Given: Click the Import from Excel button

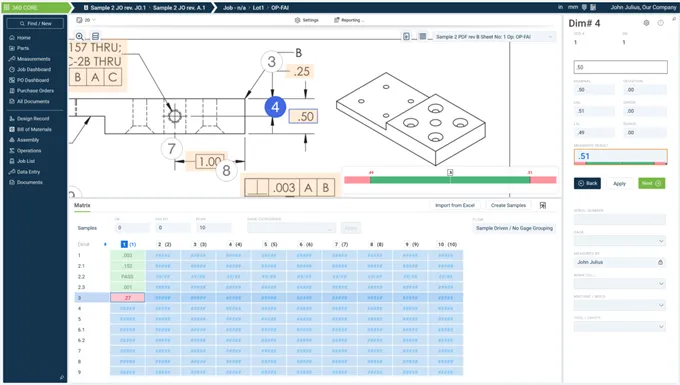Looking at the screenshot, I should pyautogui.click(x=455, y=205).
